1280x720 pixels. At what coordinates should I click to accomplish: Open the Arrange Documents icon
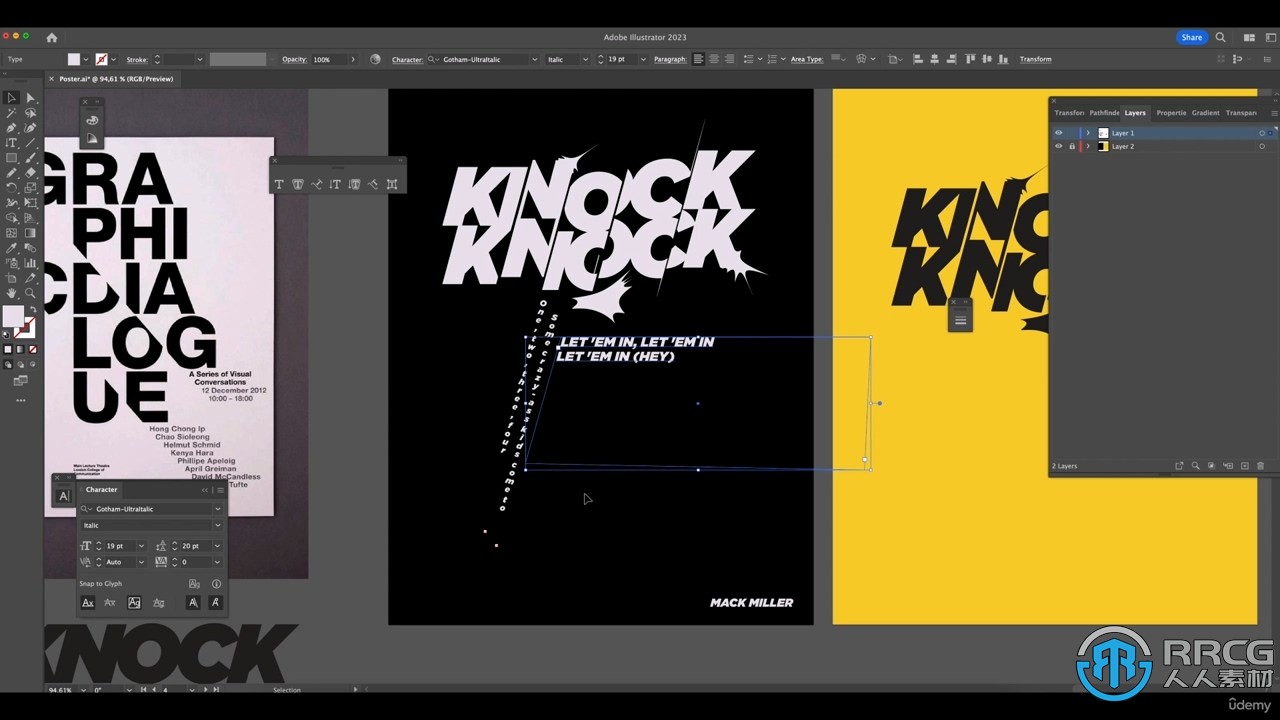pos(1249,37)
